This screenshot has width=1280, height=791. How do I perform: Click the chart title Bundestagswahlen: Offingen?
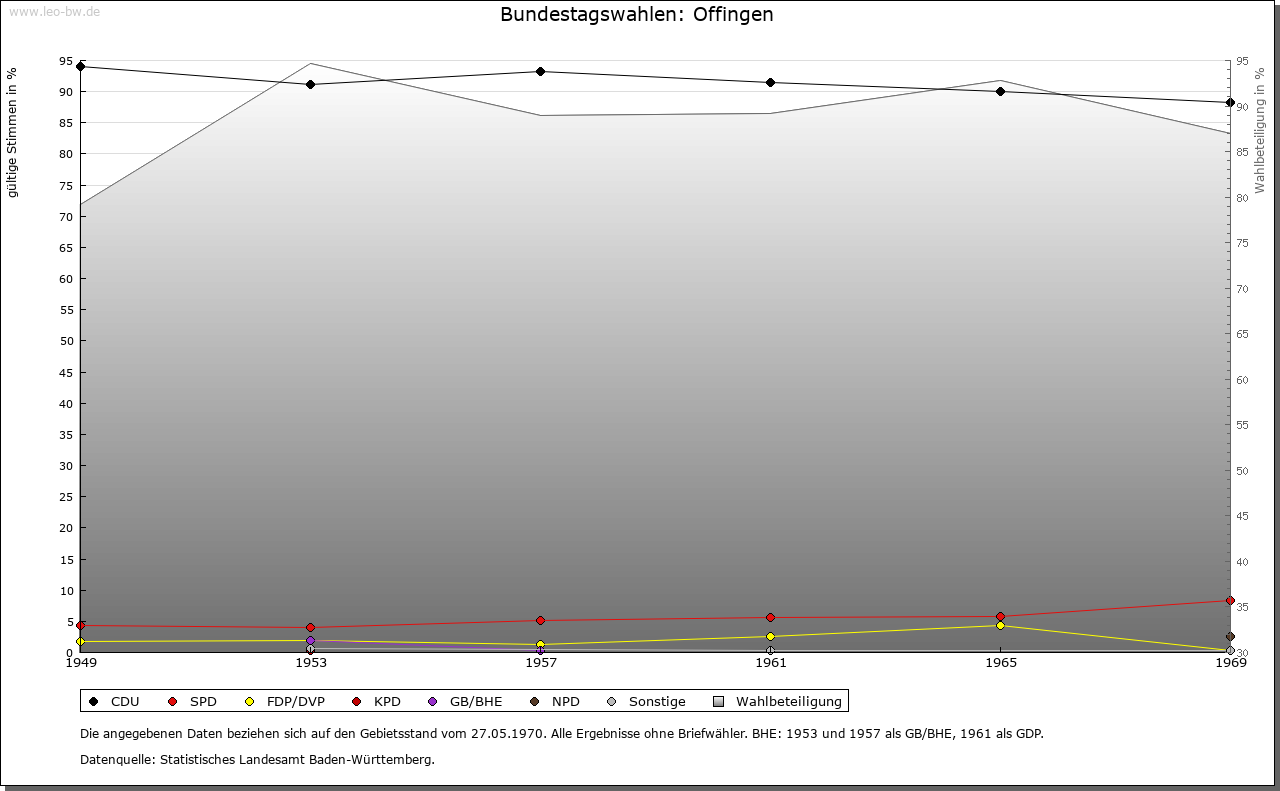[637, 15]
